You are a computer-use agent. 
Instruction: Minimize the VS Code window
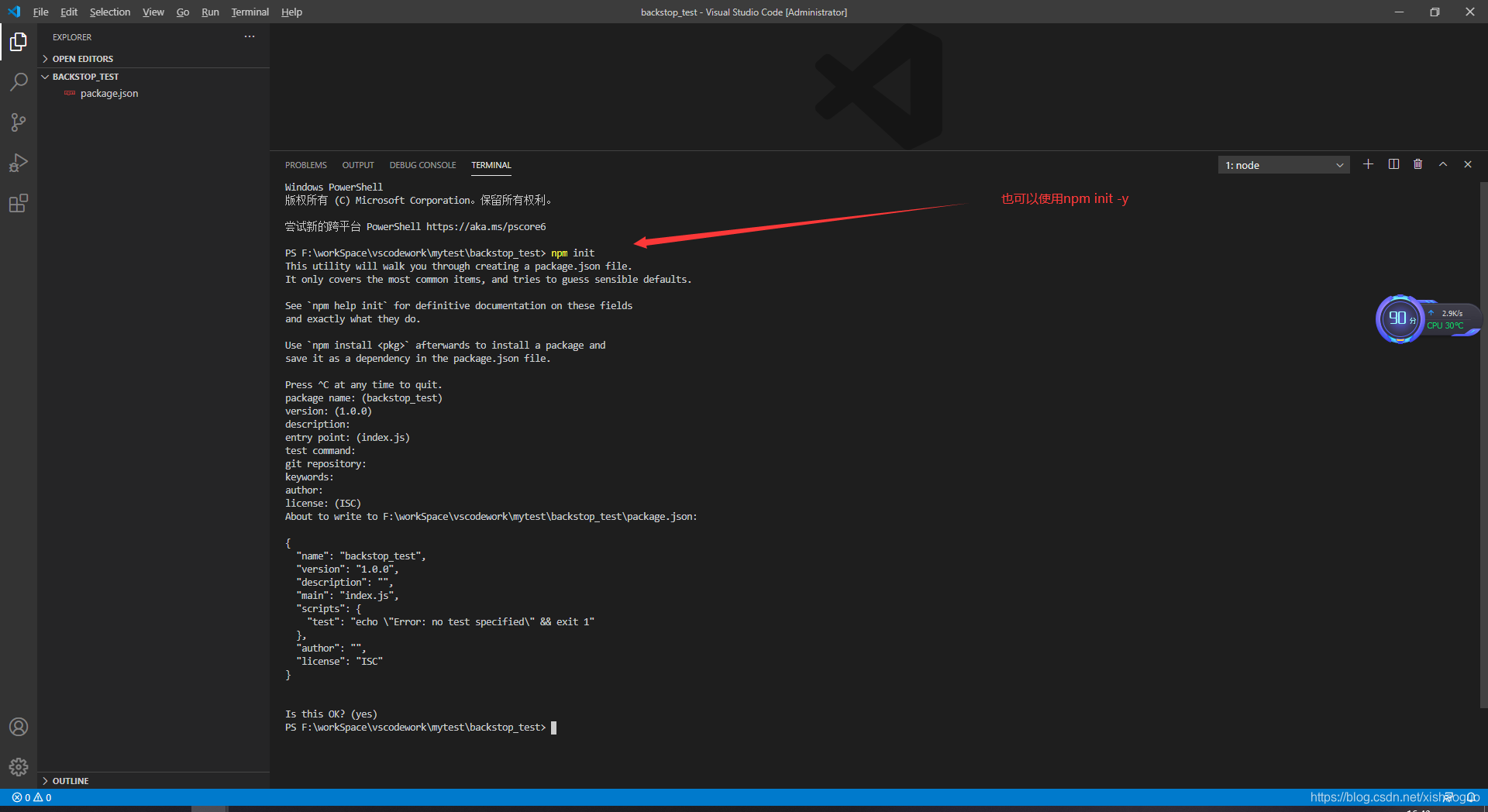(x=1399, y=12)
